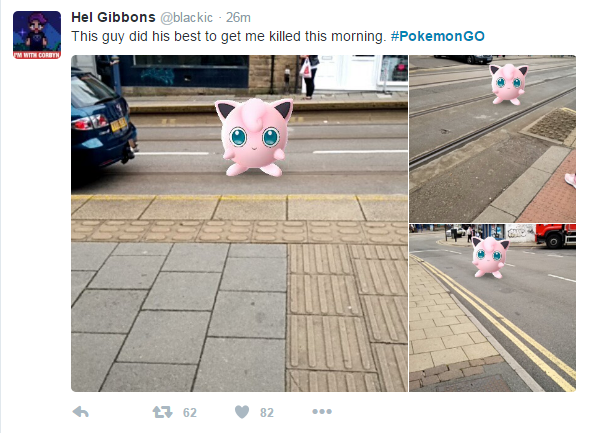589x433 pixels.
Task: Click the Hel Gibbons display name
Action: (x=113, y=17)
